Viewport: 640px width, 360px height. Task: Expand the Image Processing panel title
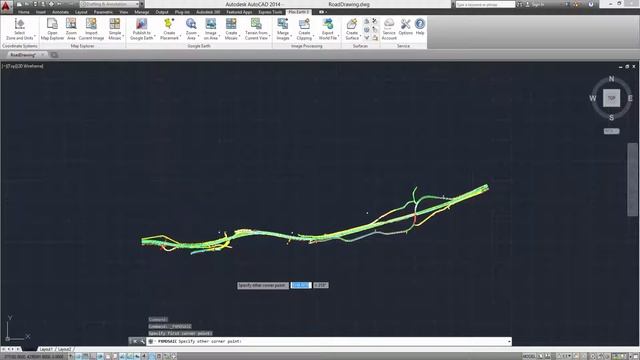point(307,46)
